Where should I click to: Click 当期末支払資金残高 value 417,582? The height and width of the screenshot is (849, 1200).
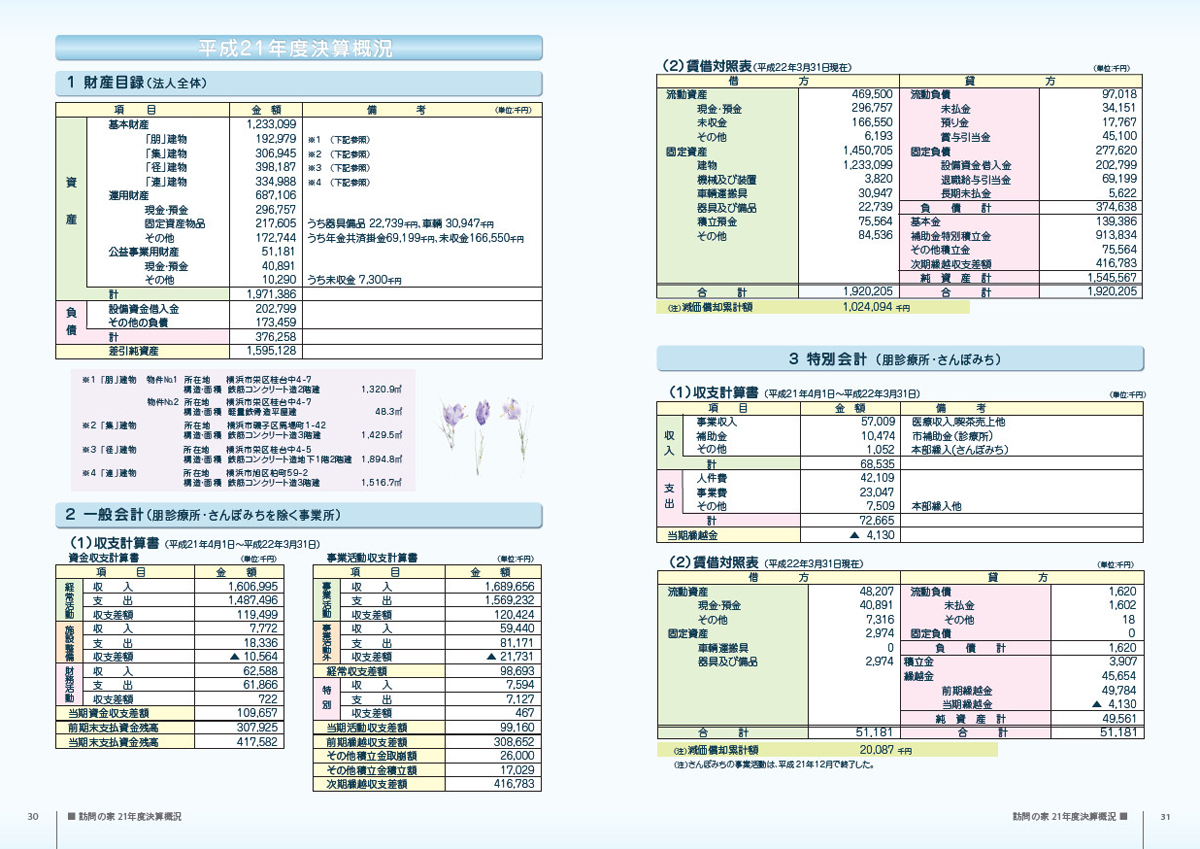pyautogui.click(x=257, y=743)
